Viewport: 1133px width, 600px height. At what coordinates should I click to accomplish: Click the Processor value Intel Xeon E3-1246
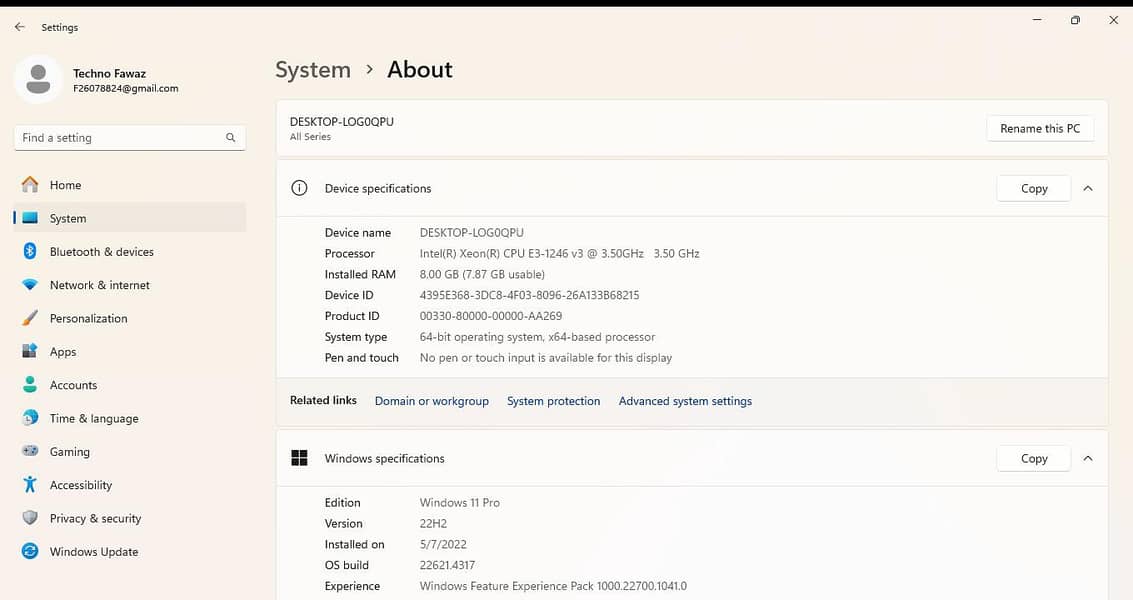(x=559, y=253)
